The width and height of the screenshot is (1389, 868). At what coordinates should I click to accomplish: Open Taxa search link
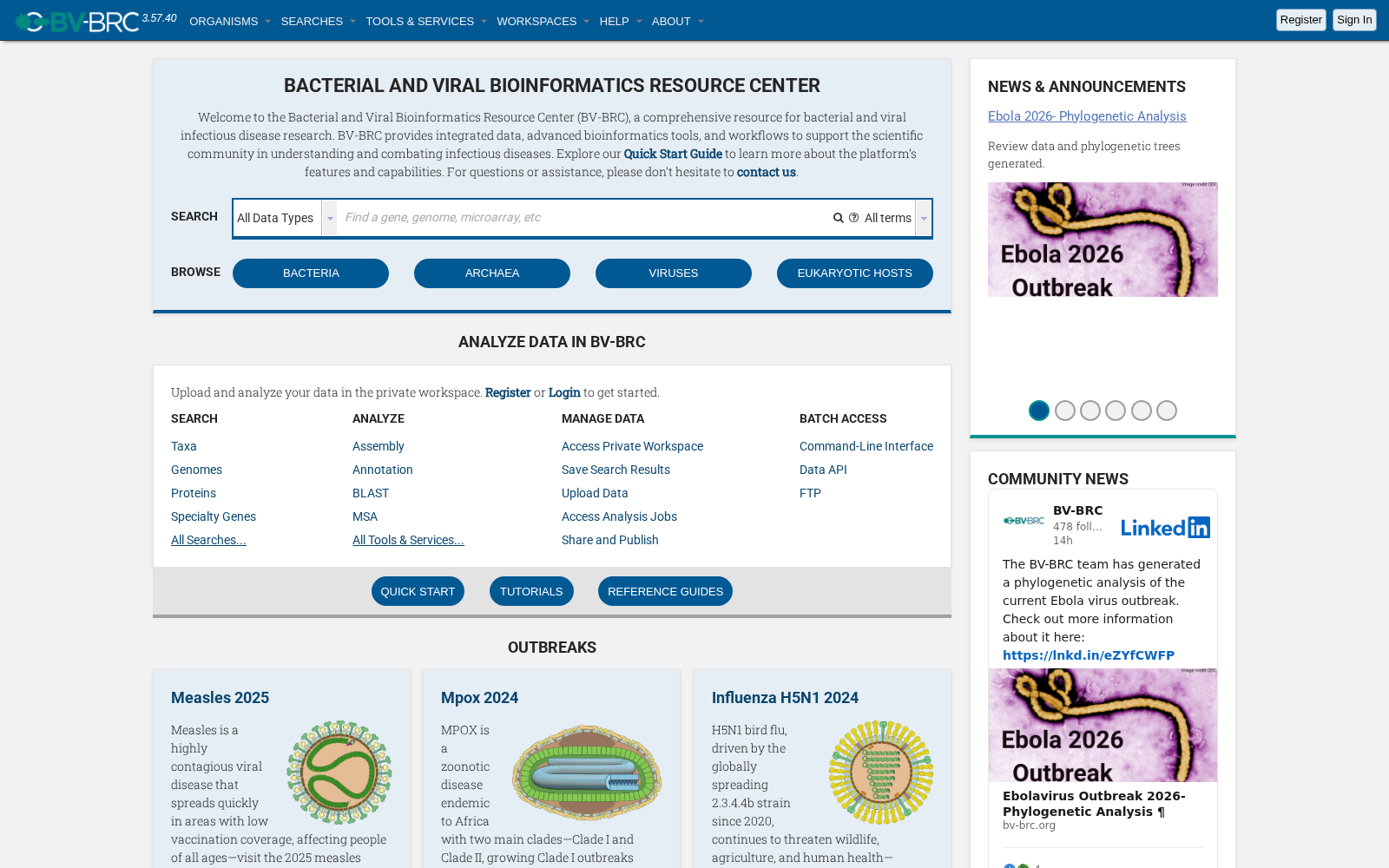tap(184, 446)
